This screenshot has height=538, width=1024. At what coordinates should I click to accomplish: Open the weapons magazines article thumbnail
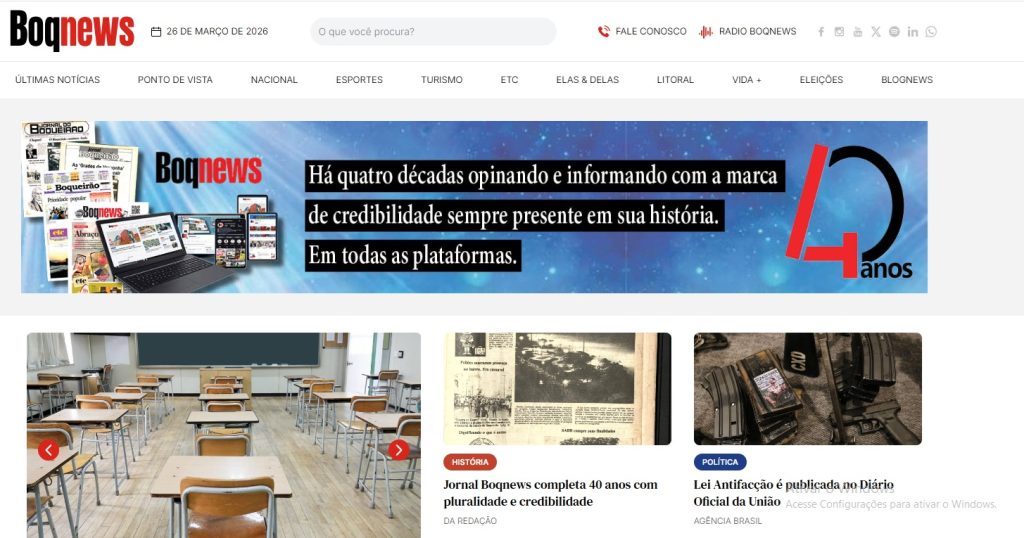coord(808,389)
